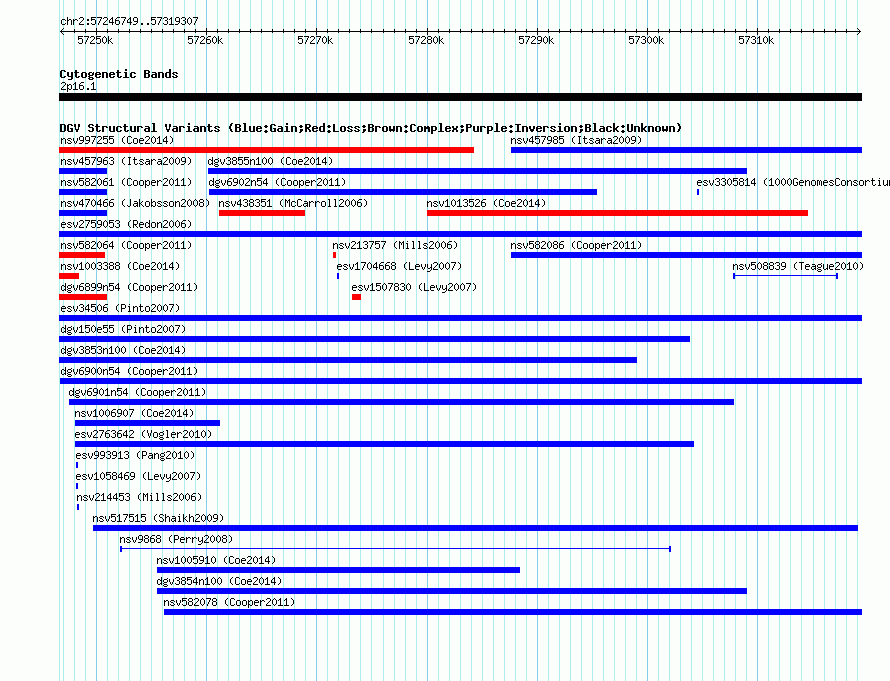Open dgv6902n54 (Cooper2011) variant
Viewport: 890px width, 681px height.
(277, 182)
